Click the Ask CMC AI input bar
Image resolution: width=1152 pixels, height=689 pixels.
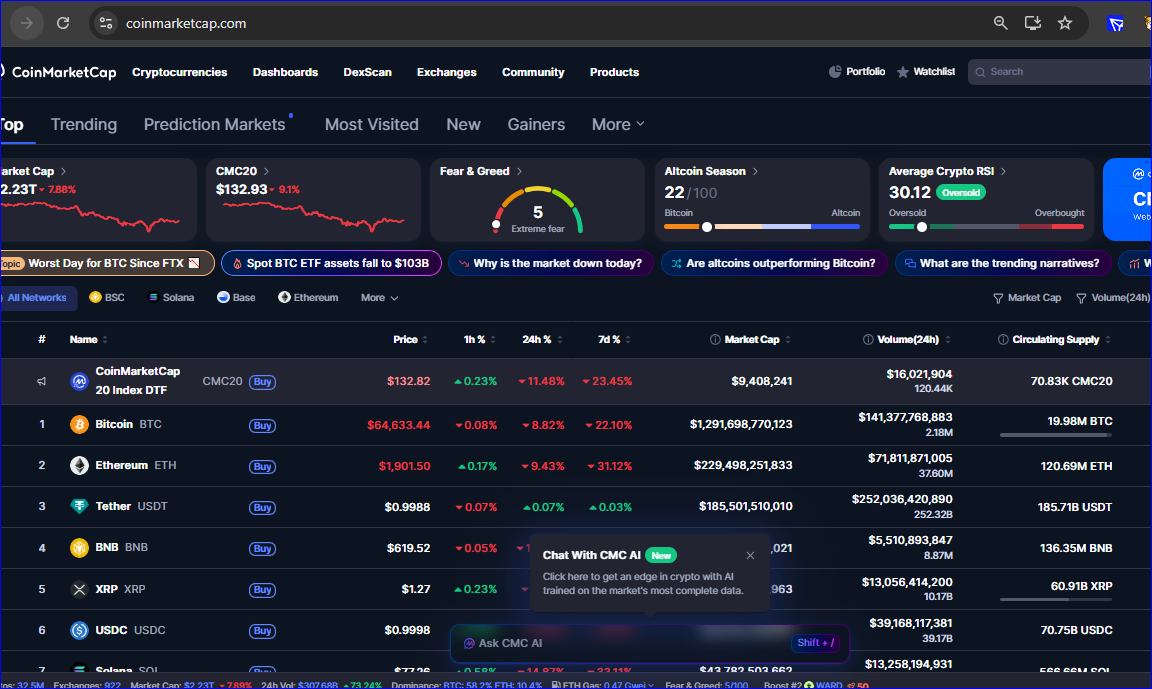[x=650, y=643]
